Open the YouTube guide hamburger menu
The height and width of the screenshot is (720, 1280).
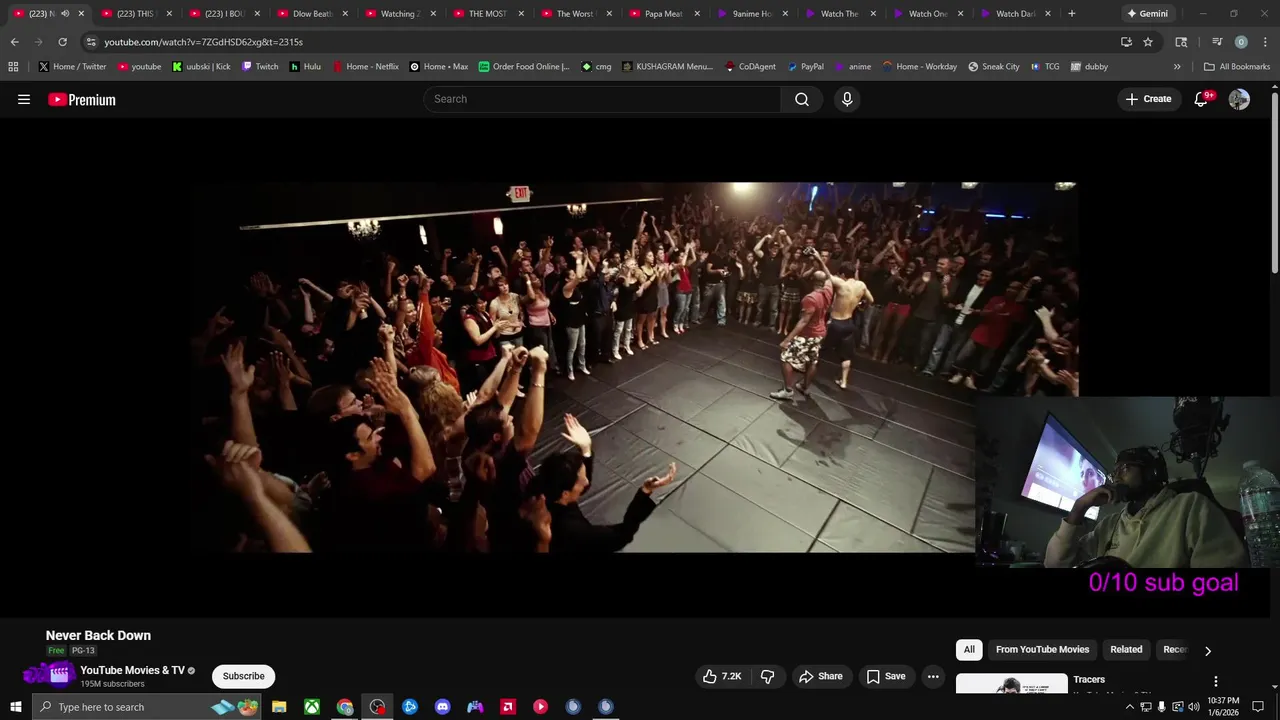(x=24, y=99)
